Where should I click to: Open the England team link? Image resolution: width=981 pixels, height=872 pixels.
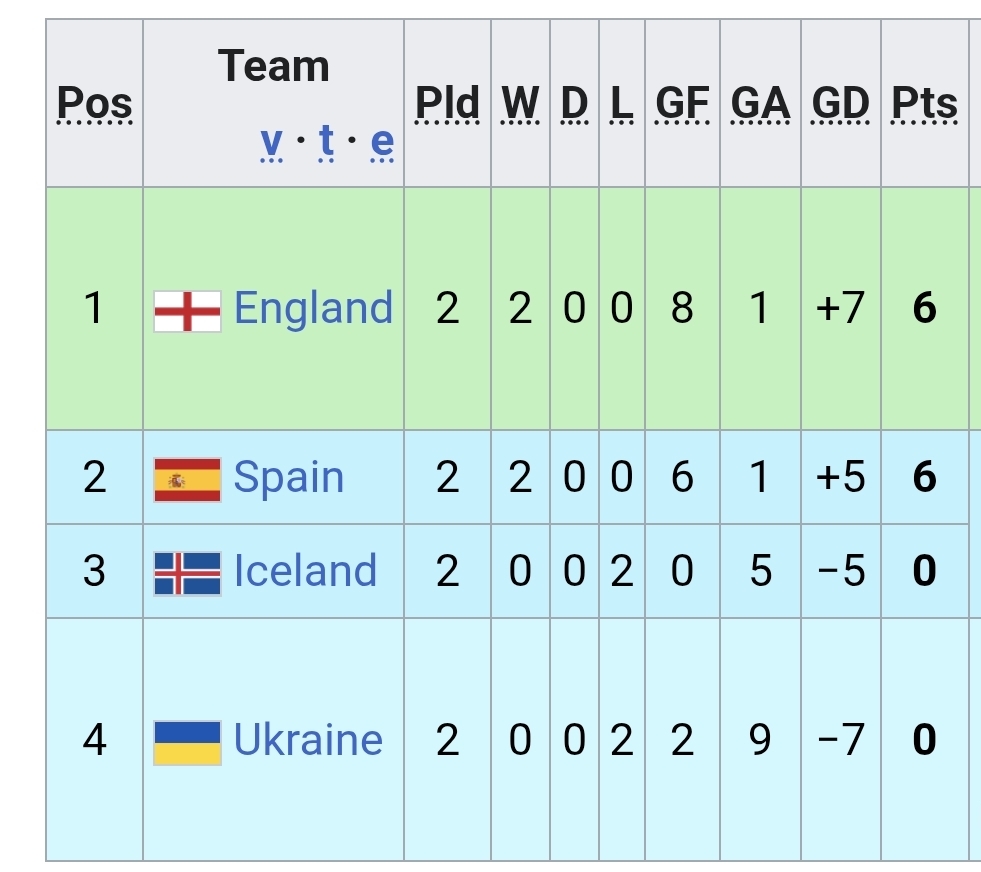313,308
